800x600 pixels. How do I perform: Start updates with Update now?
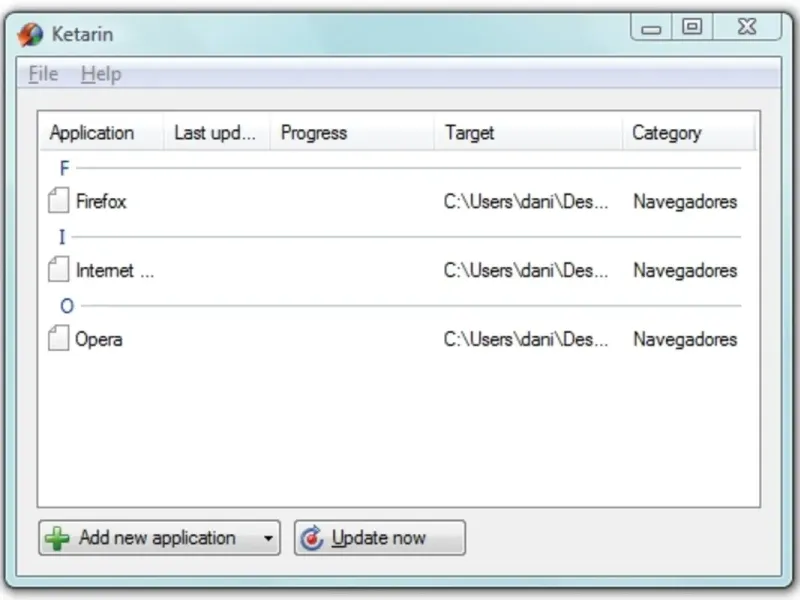tap(380, 538)
